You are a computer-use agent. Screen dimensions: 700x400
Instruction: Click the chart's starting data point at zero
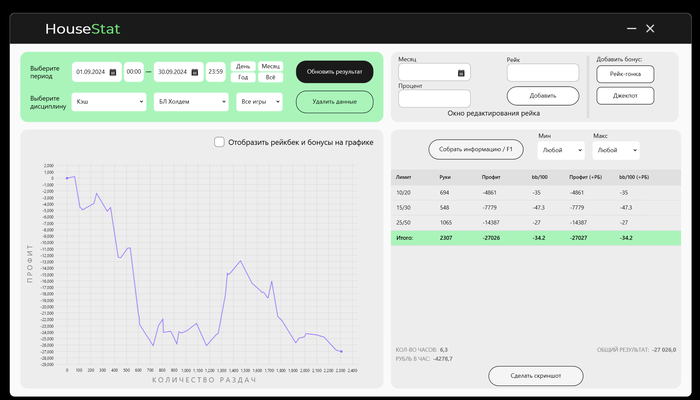[67, 178]
